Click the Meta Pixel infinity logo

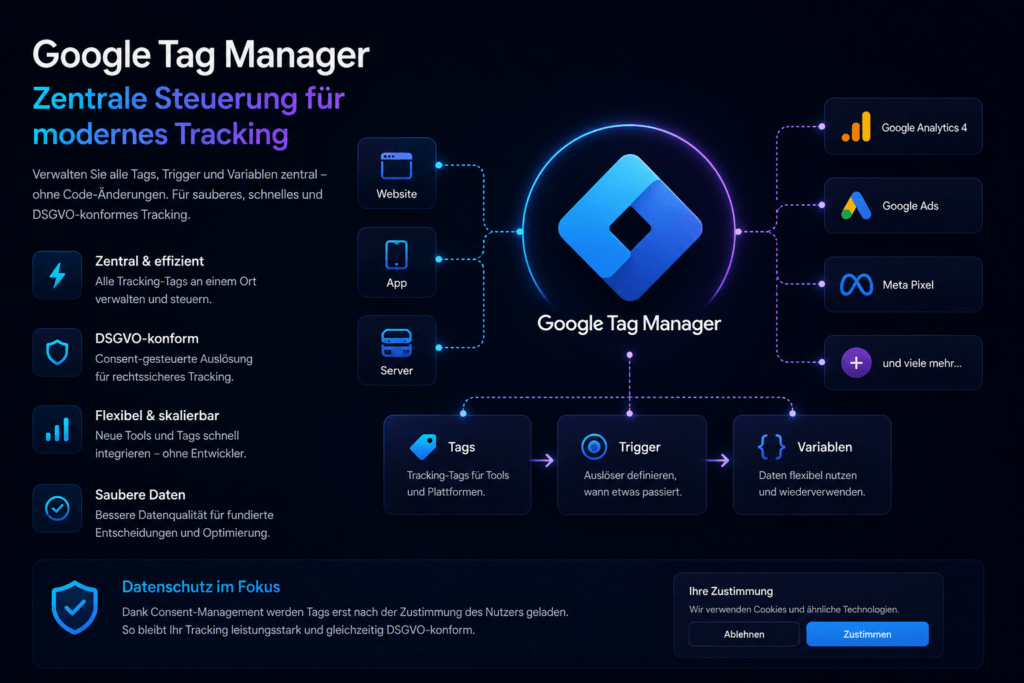[x=856, y=285]
